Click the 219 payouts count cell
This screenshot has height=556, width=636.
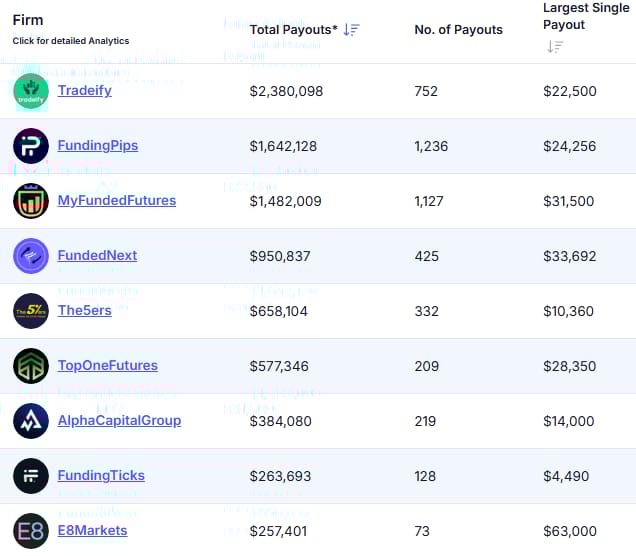[425, 421]
